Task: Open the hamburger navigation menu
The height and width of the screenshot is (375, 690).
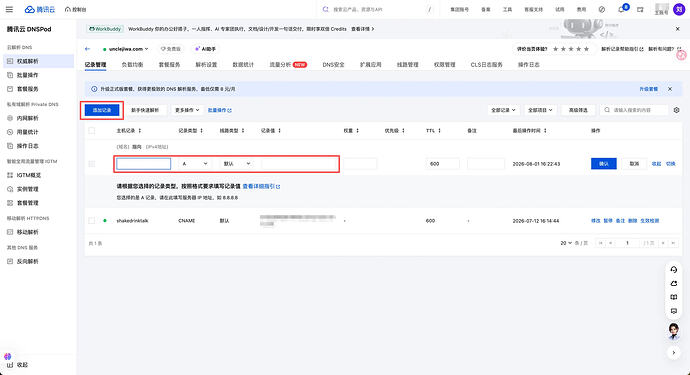Action: click(9, 9)
